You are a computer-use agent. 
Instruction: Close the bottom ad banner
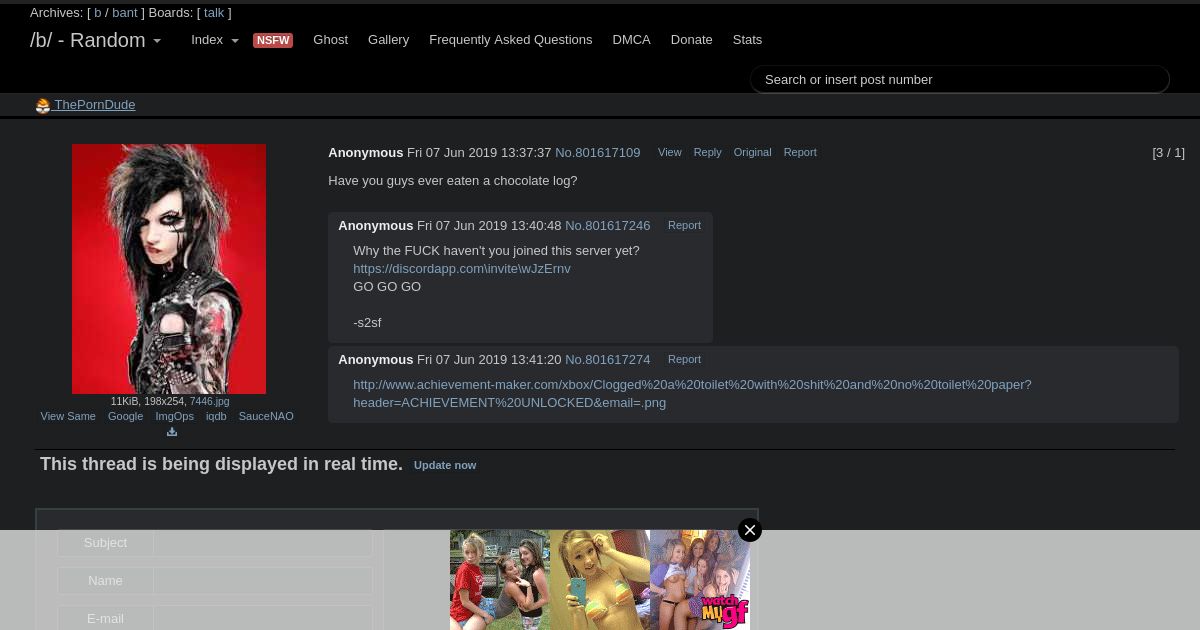coord(750,530)
